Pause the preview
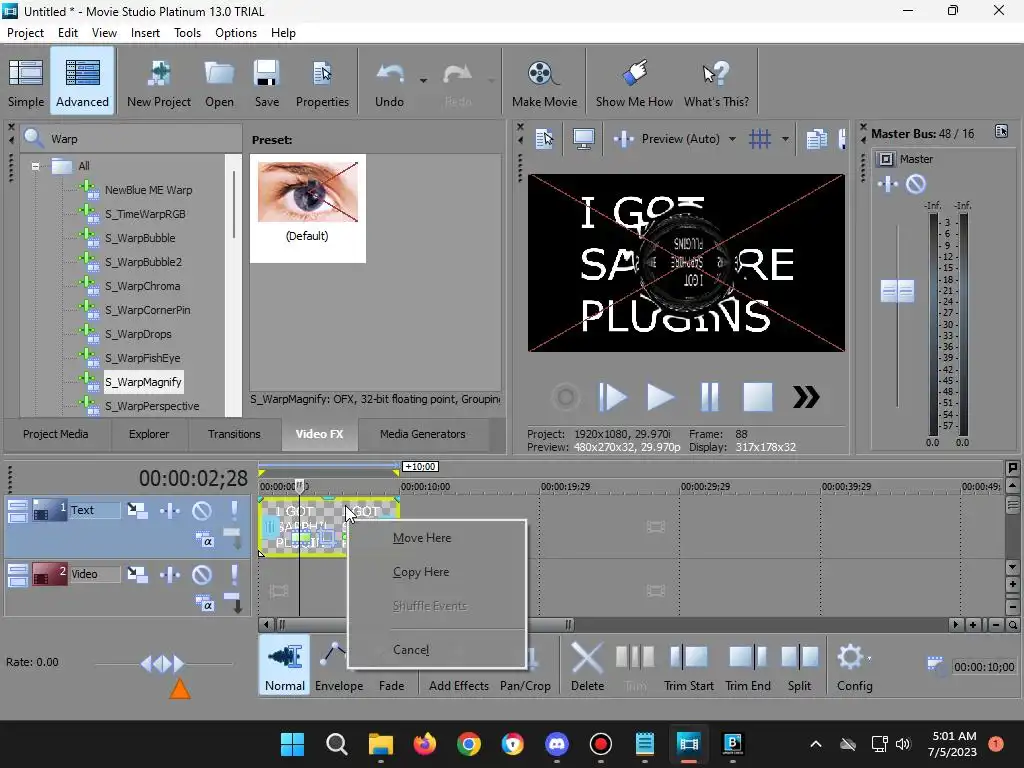The width and height of the screenshot is (1024, 768). 709,397
